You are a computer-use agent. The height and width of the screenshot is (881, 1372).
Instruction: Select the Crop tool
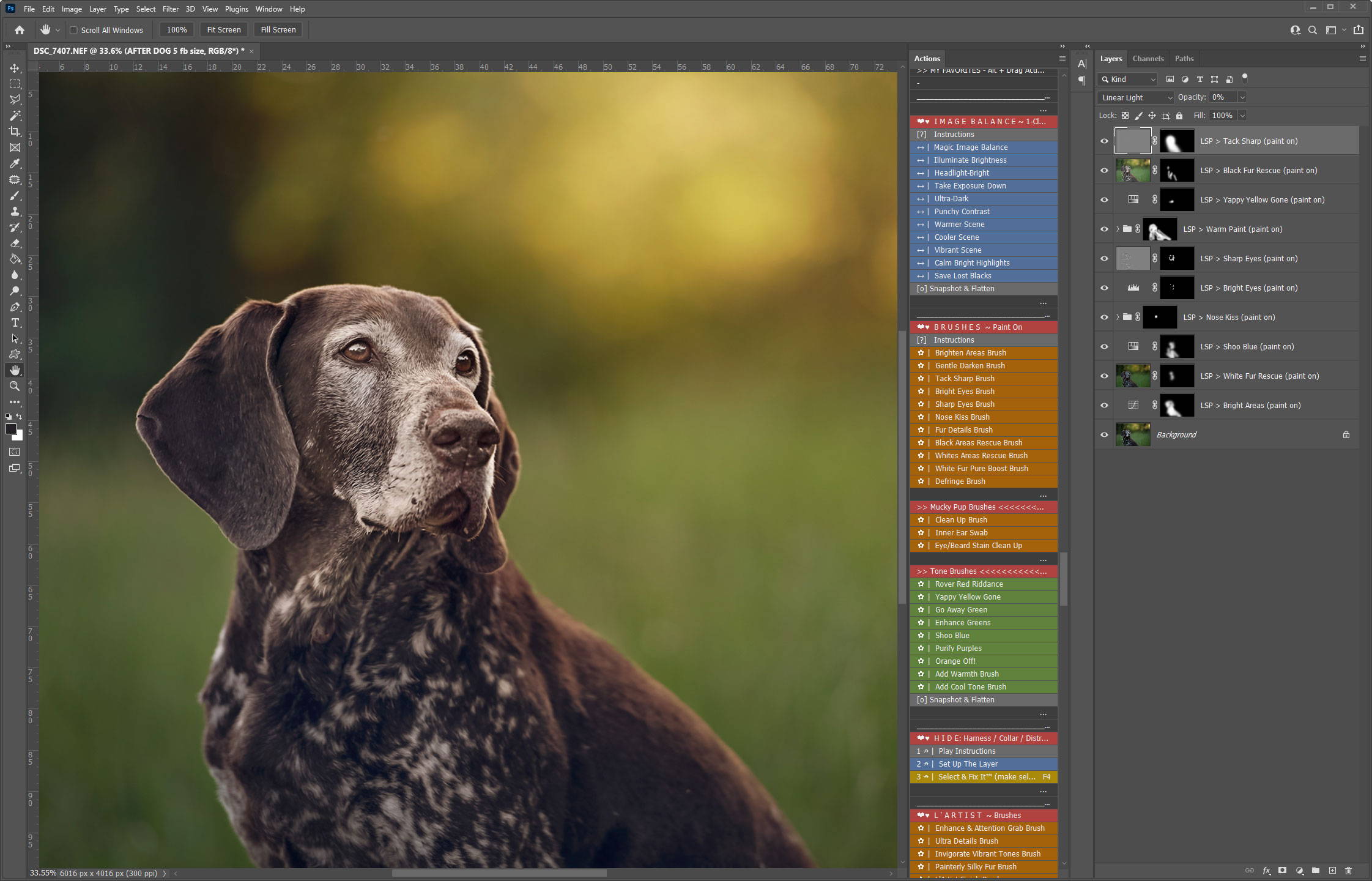[x=15, y=132]
